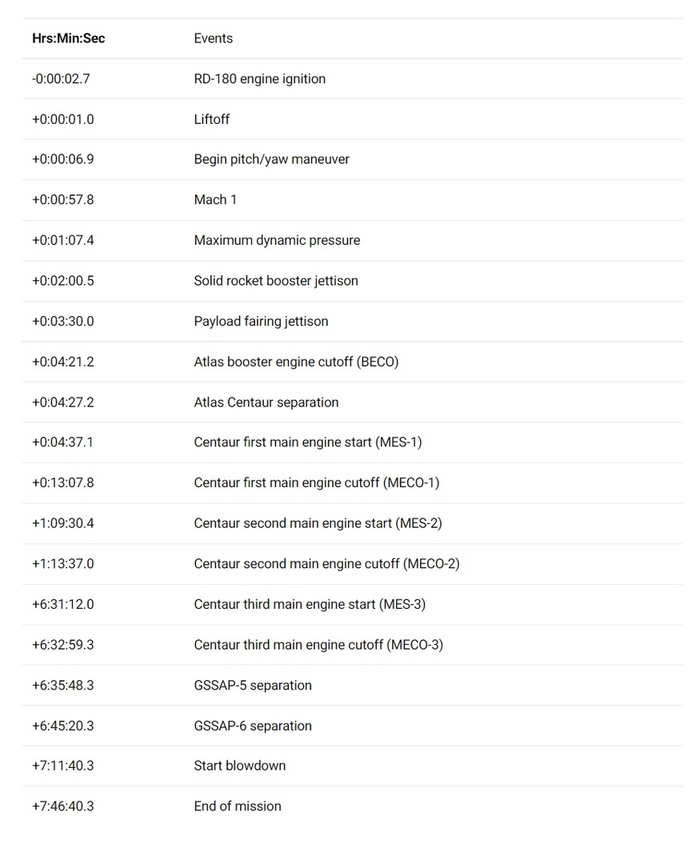Select Centaur second main engine cutoff (MECO-2)
The width and height of the screenshot is (700, 864).
[x=326, y=564]
